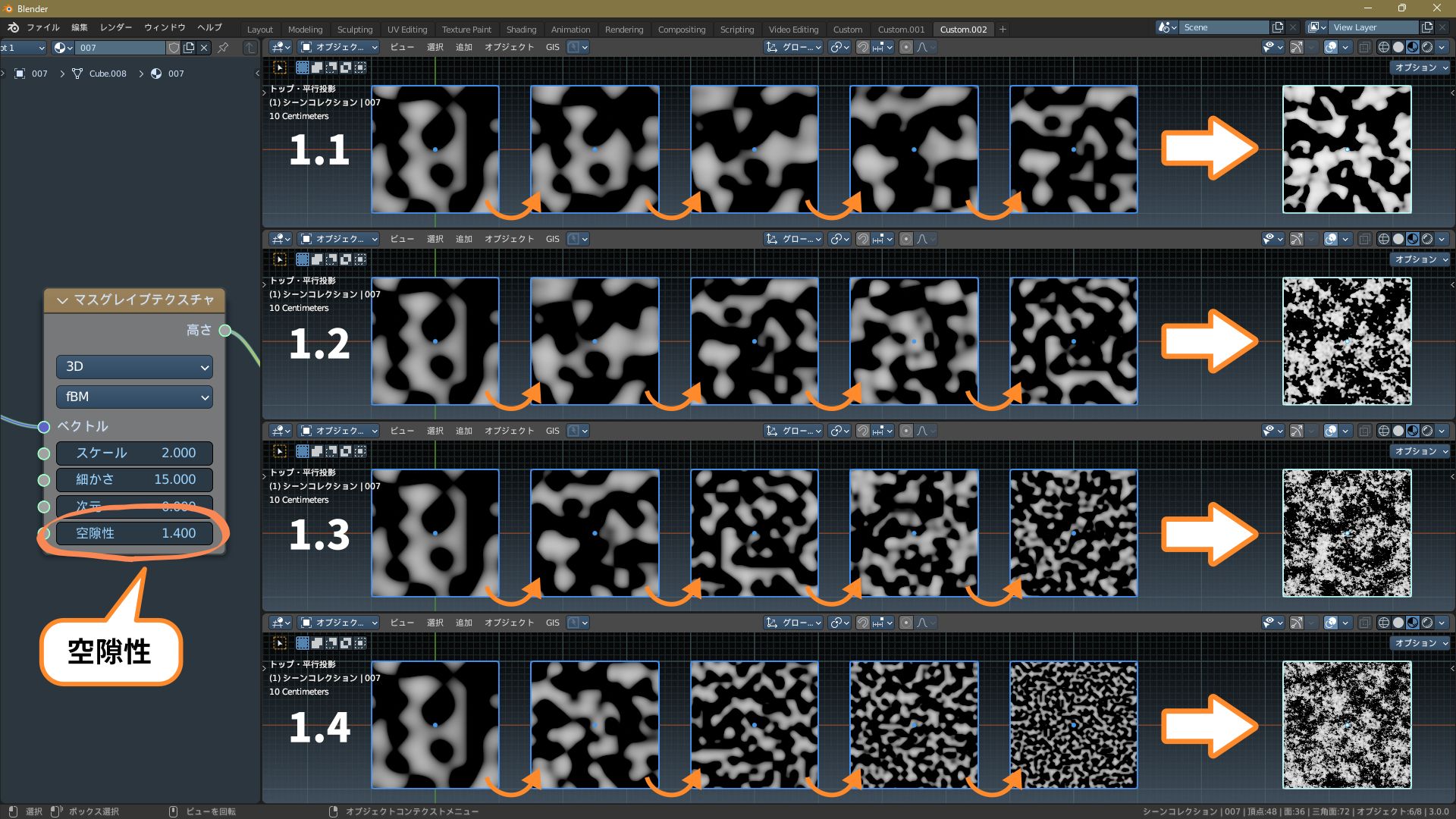The width and height of the screenshot is (1456, 819).
Task: Open the 3D dimensions dropdown in Musgrave node
Action: tap(134, 367)
